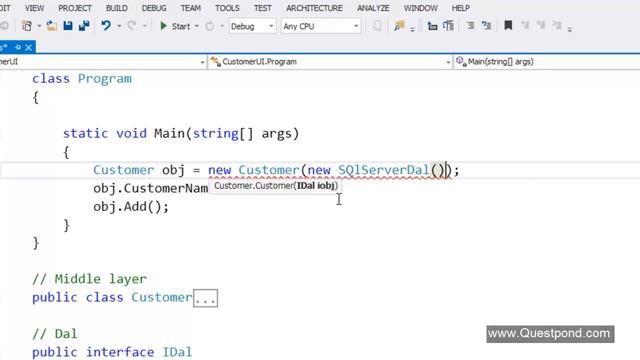Viewport: 640px width, 360px height.
Task: Toggle a bookmark with the bookmark icon
Action: [x=508, y=26]
